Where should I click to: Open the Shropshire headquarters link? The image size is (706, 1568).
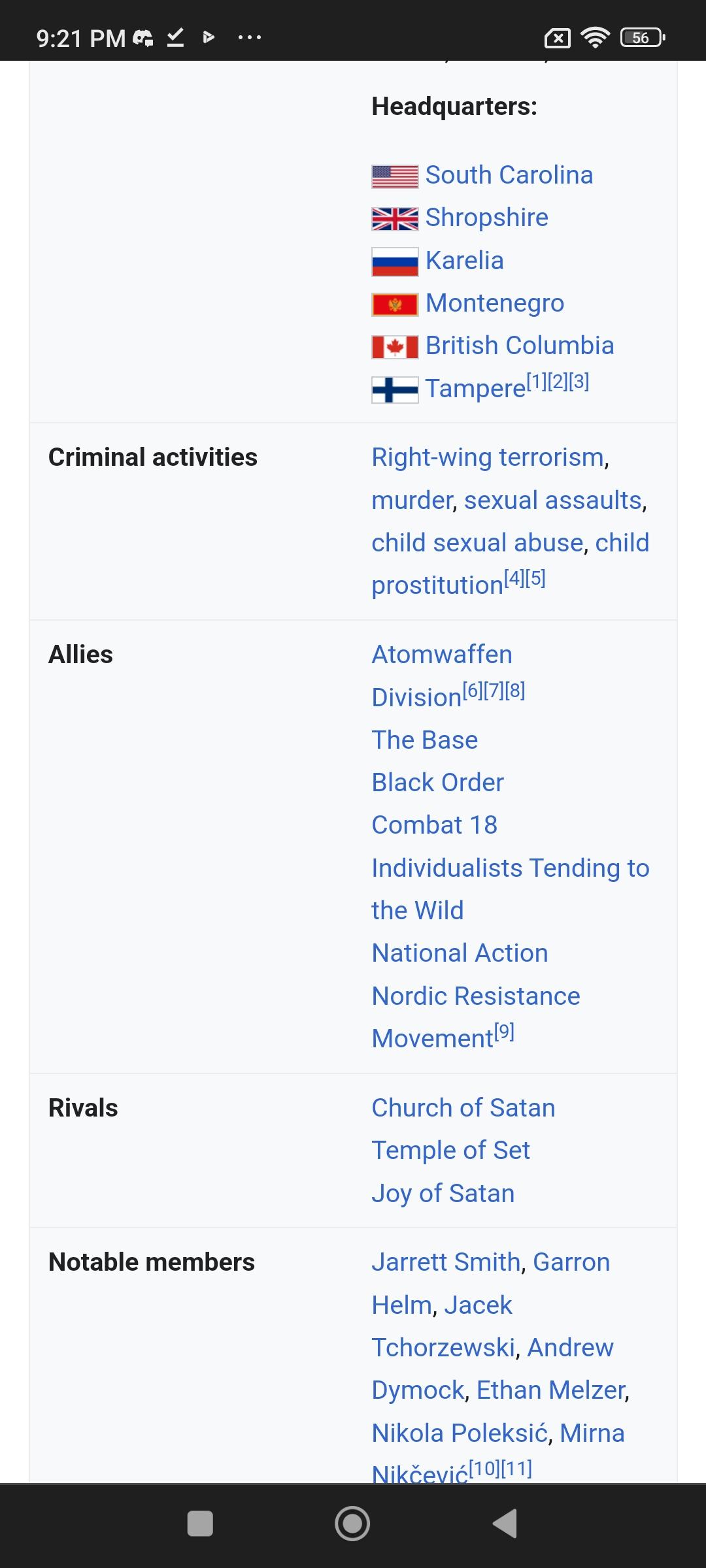tap(486, 218)
